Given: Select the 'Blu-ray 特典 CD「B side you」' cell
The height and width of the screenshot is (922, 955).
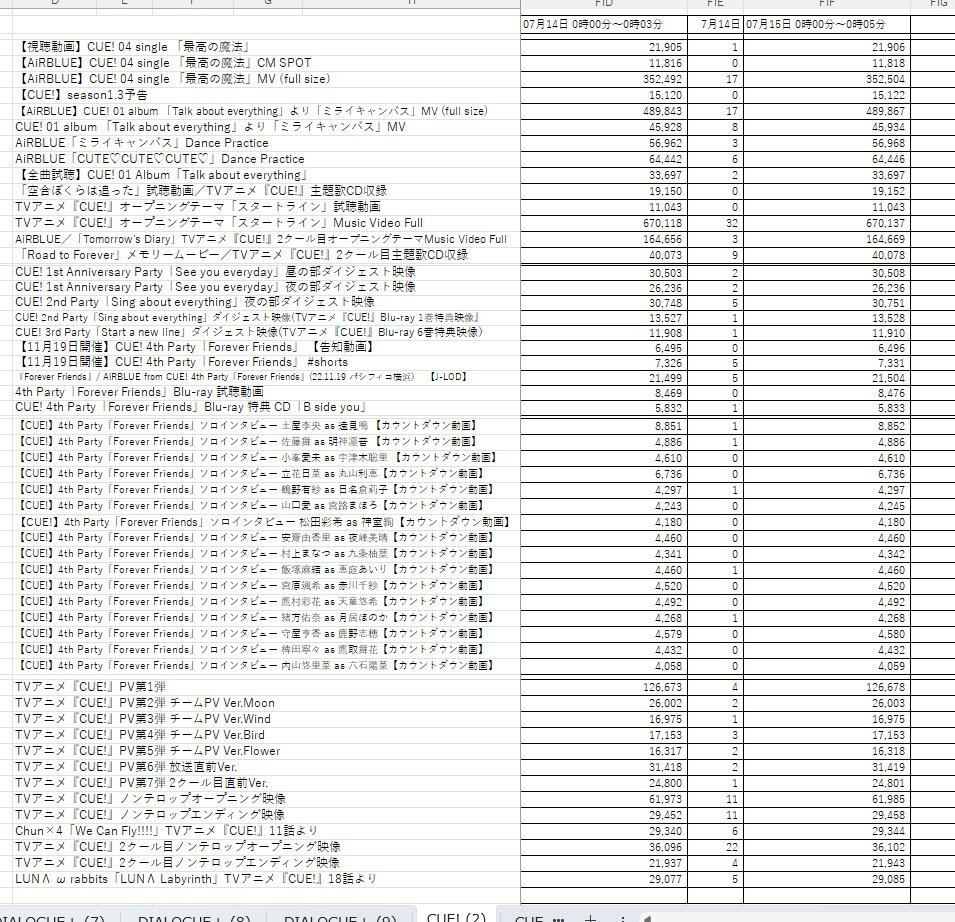Looking at the screenshot, I should 266,407.
